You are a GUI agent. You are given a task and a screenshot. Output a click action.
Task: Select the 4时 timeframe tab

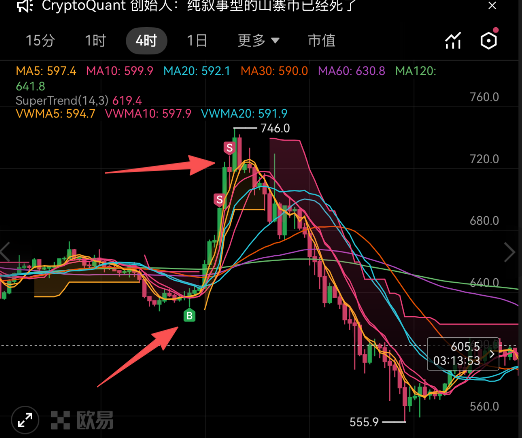click(x=146, y=41)
